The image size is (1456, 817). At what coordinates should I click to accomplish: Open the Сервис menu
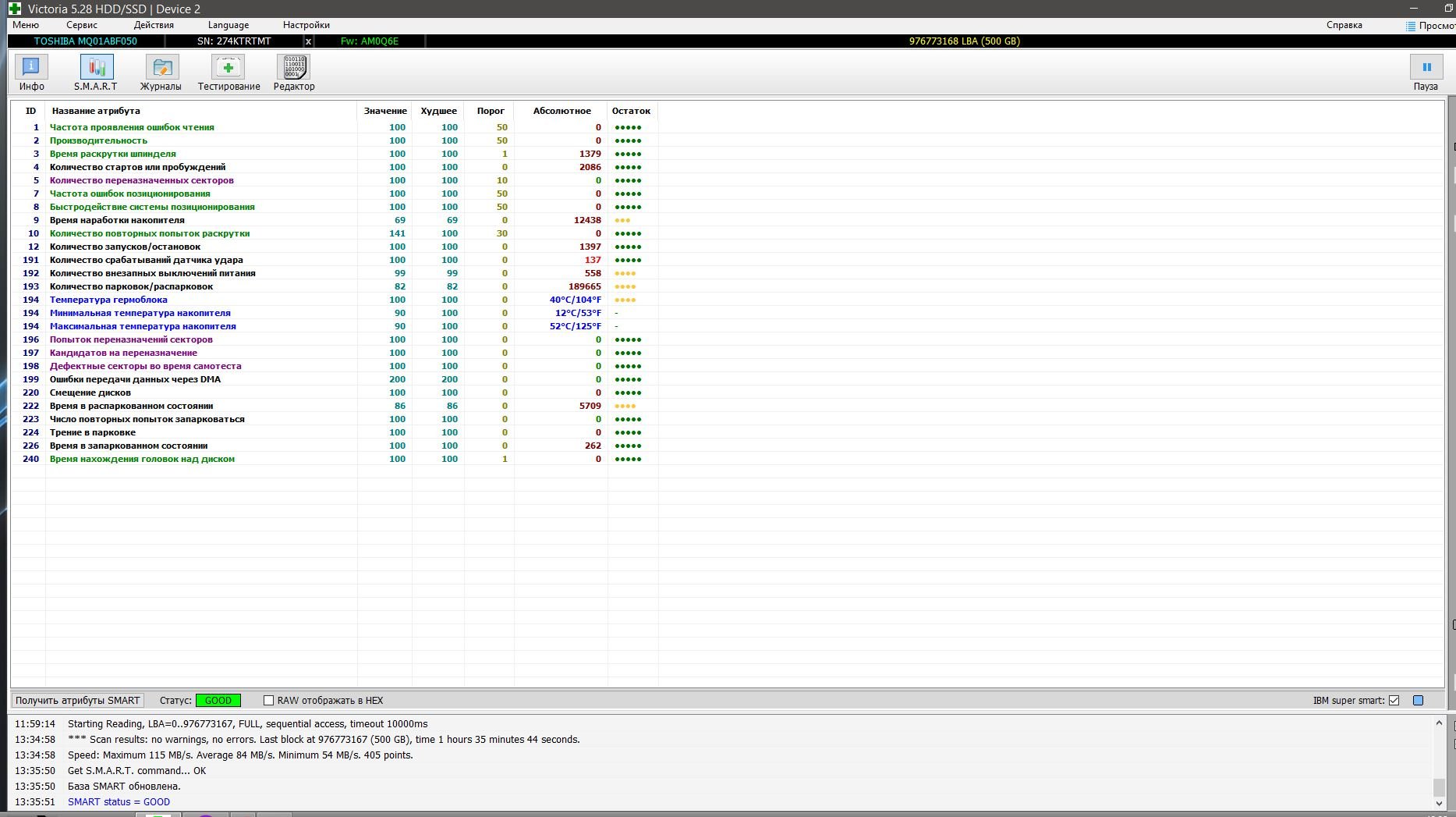[x=82, y=25]
